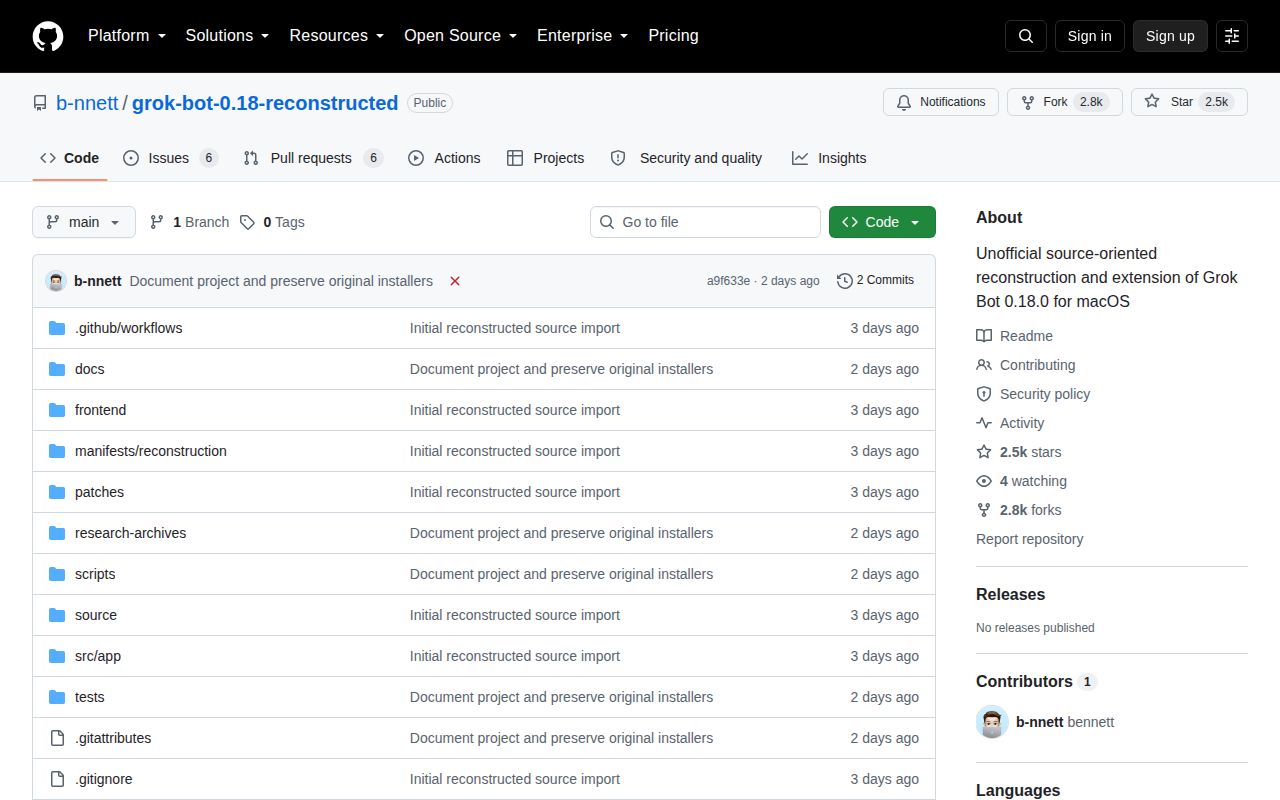The image size is (1280, 800).
Task: Open the tests row commit message
Action: coord(561,697)
